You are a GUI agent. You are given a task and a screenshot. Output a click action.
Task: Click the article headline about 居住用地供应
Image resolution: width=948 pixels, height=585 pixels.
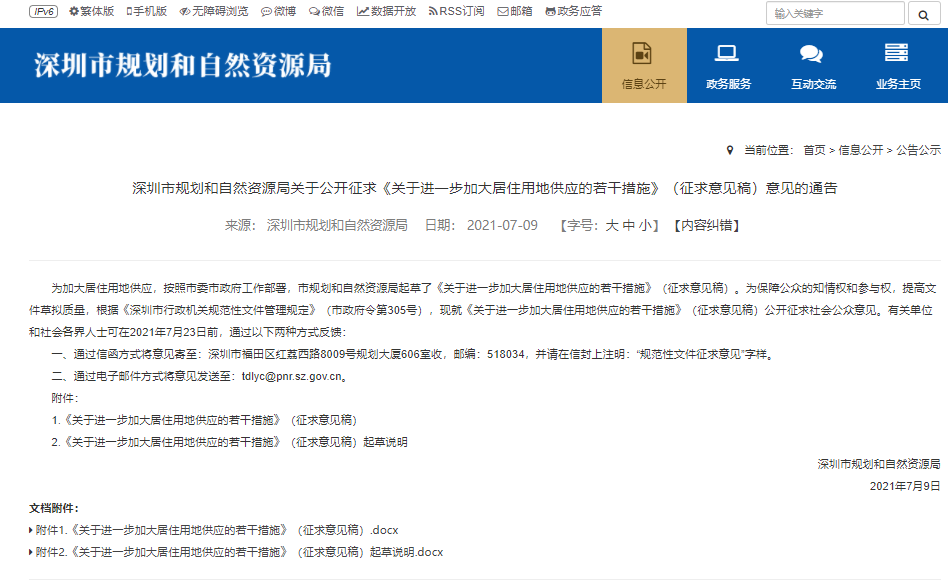(x=485, y=188)
